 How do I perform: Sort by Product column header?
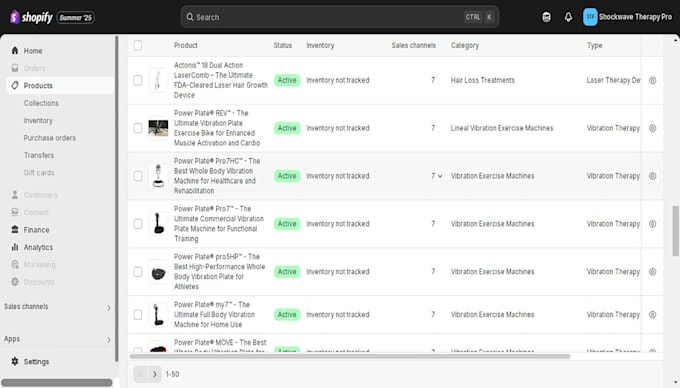point(186,46)
